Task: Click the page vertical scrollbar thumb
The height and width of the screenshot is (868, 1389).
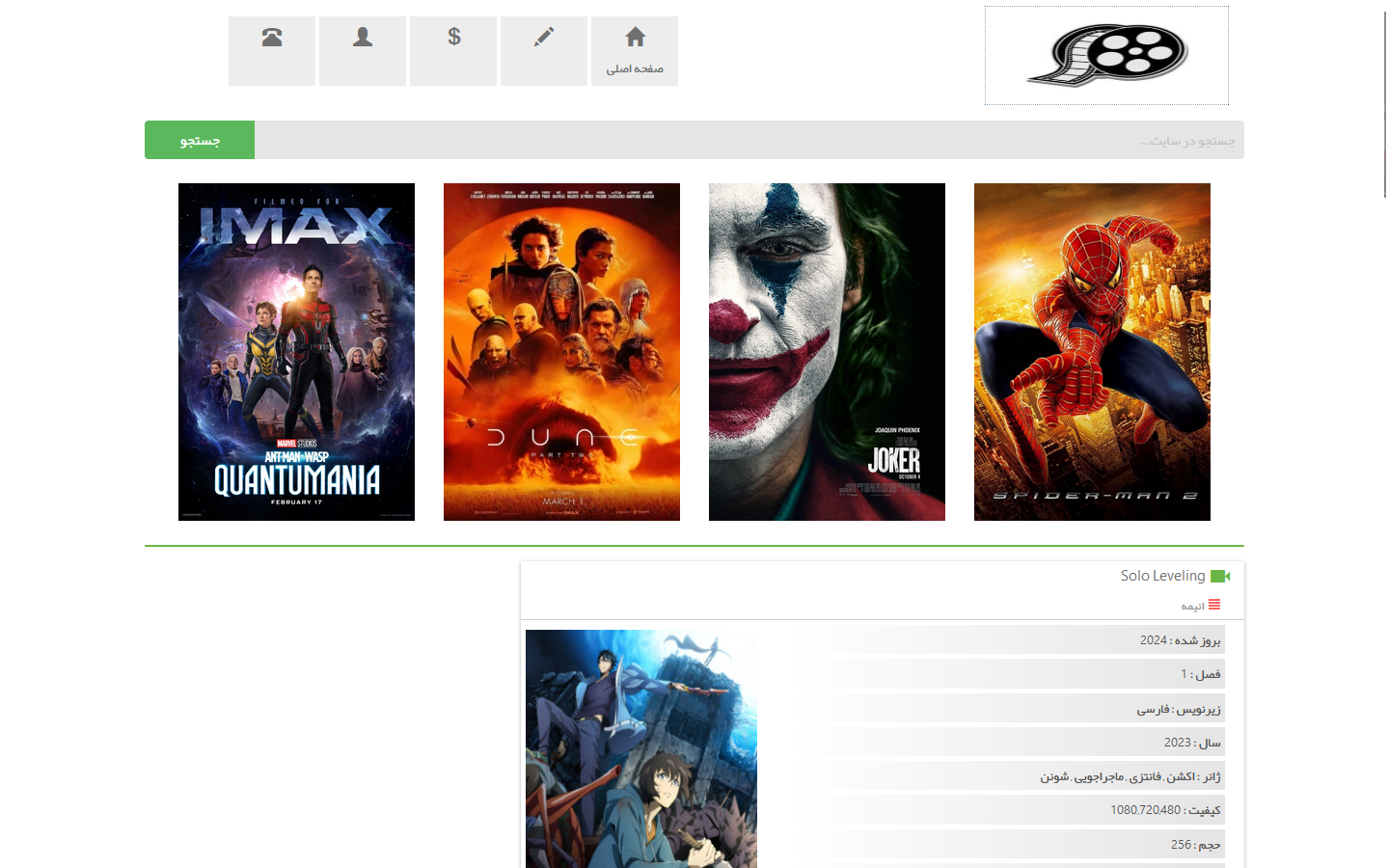Action: [x=1385, y=104]
